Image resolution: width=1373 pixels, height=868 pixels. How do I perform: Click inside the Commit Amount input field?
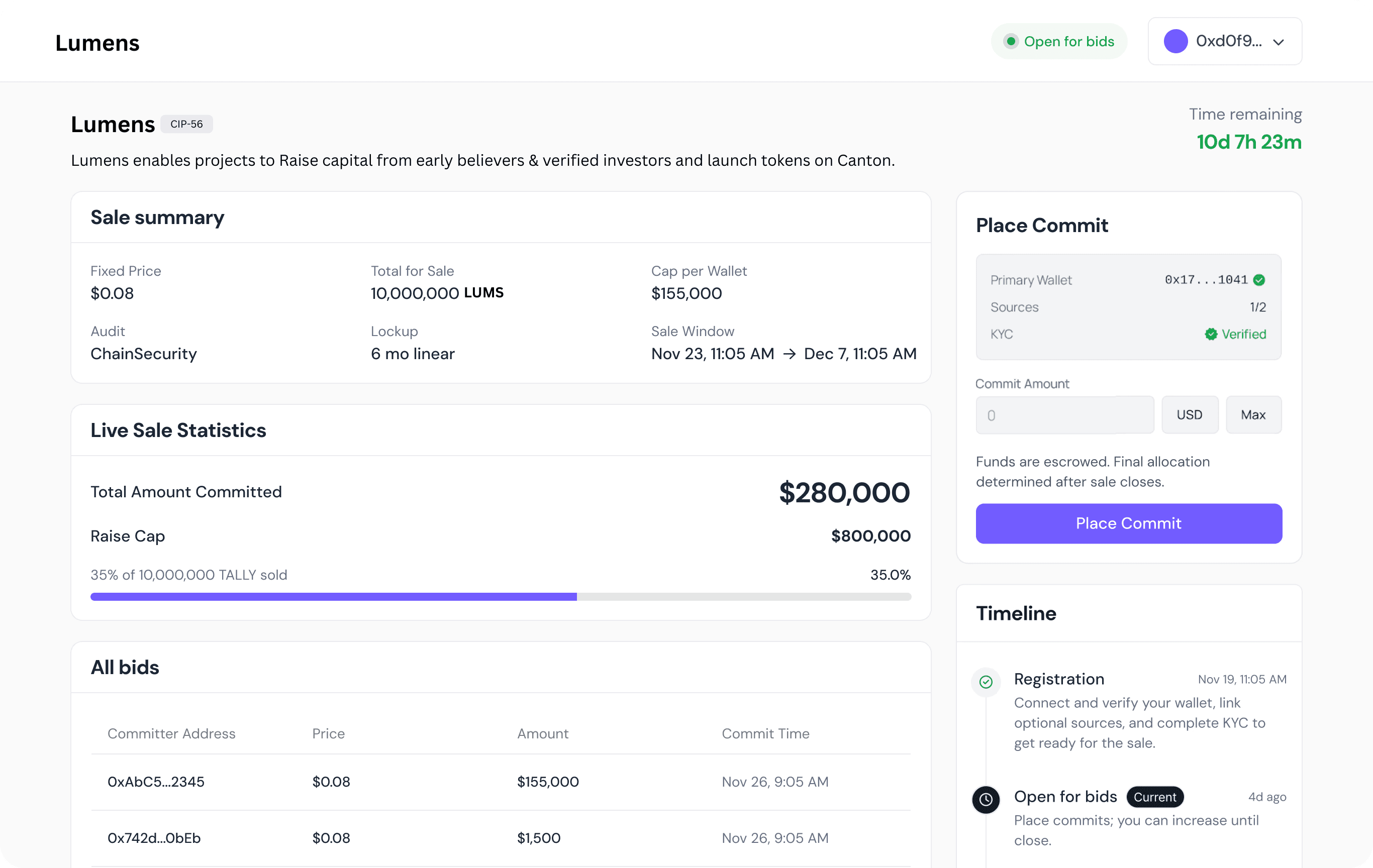coord(1064,414)
